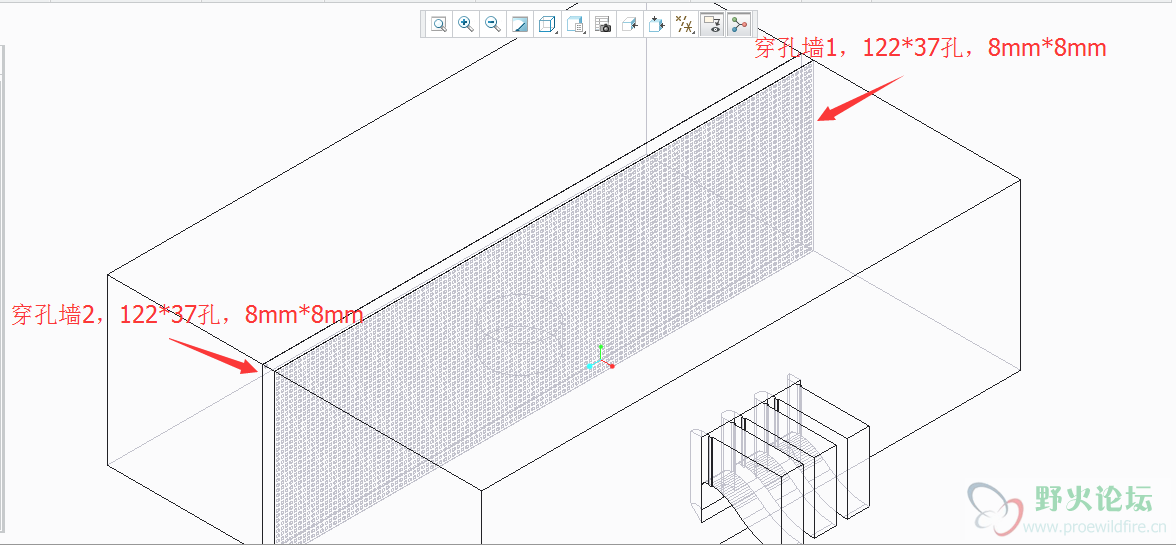1176x545 pixels.
Task: Open the View Manager camera icon
Action: pyautogui.click(x=602, y=24)
